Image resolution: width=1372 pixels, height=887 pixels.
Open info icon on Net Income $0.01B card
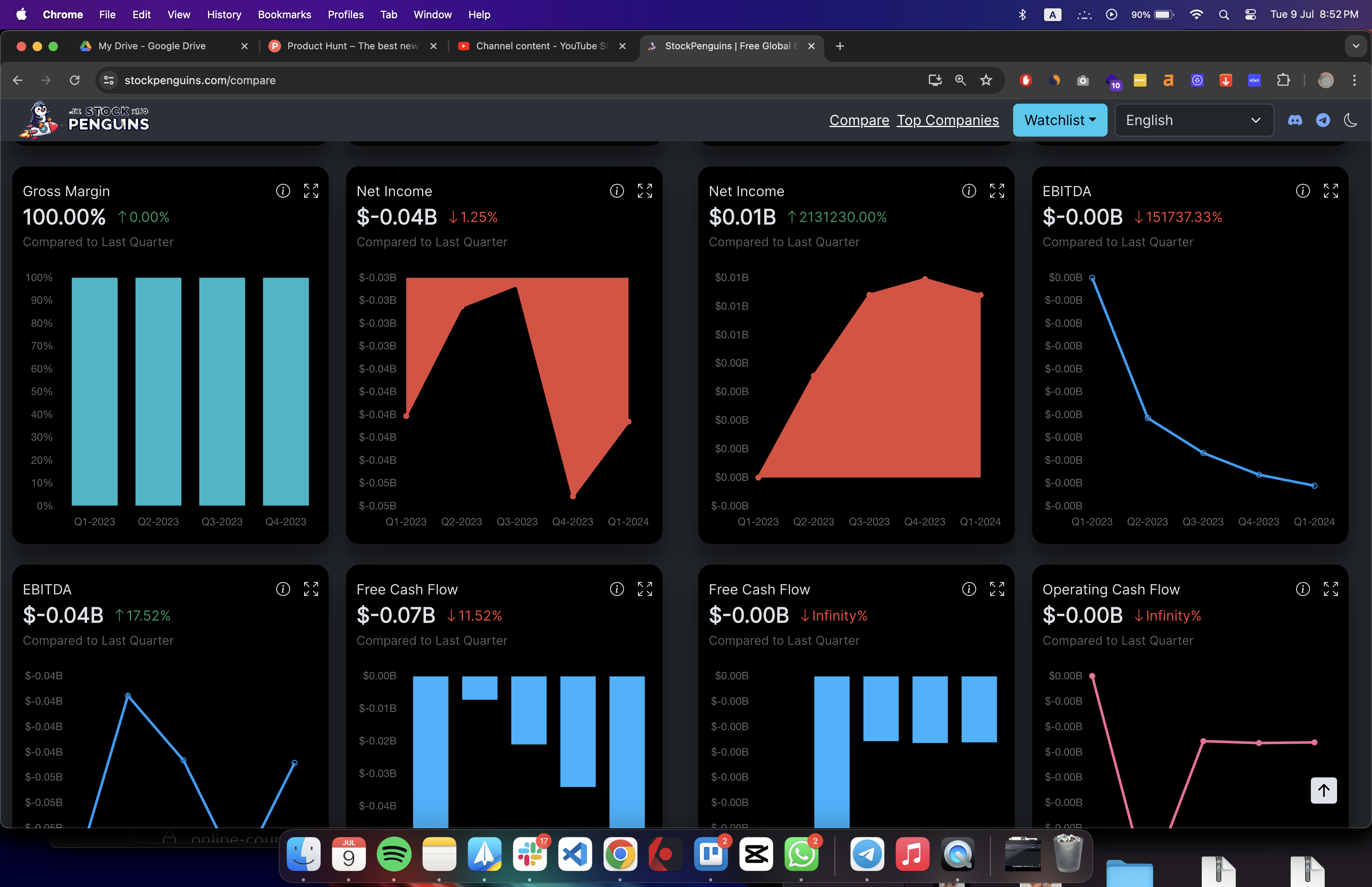click(x=969, y=191)
